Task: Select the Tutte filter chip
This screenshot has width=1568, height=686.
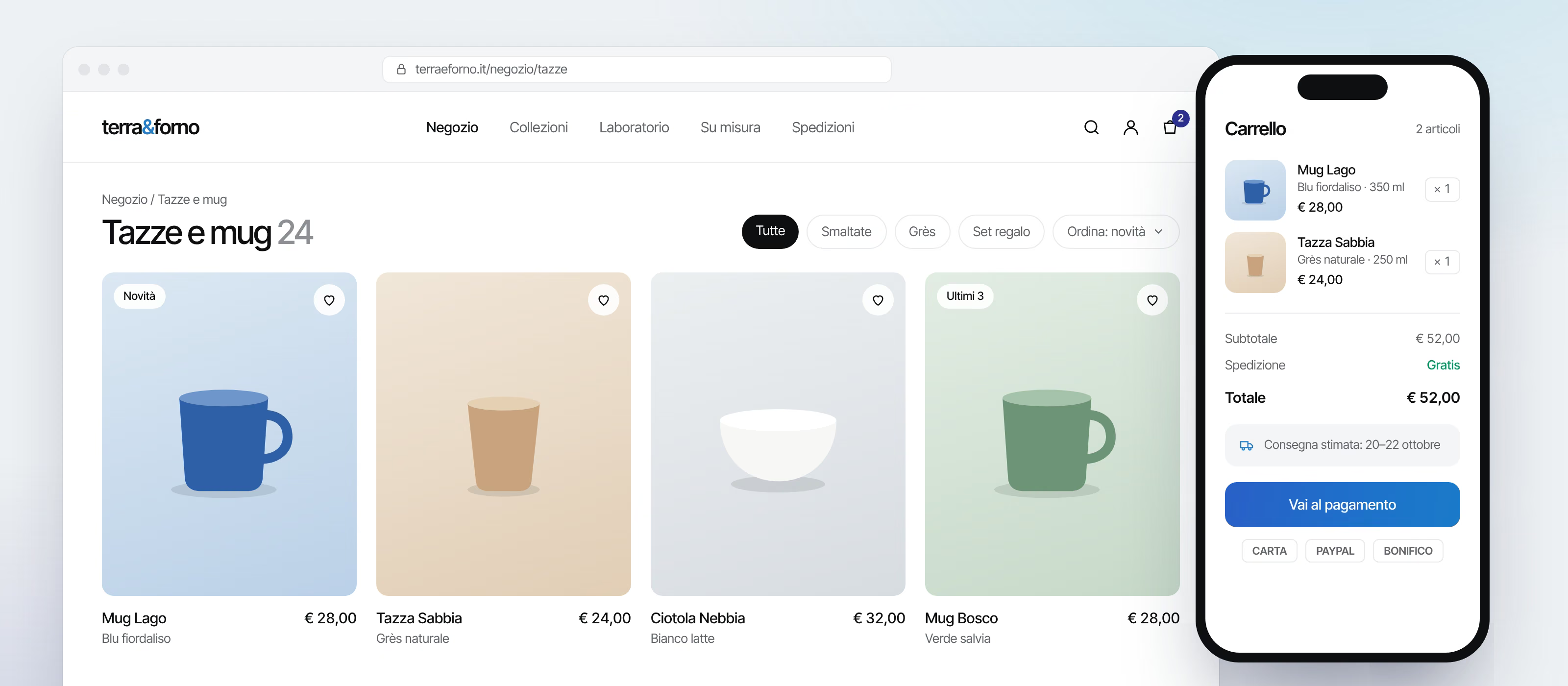Action: pyautogui.click(x=770, y=232)
